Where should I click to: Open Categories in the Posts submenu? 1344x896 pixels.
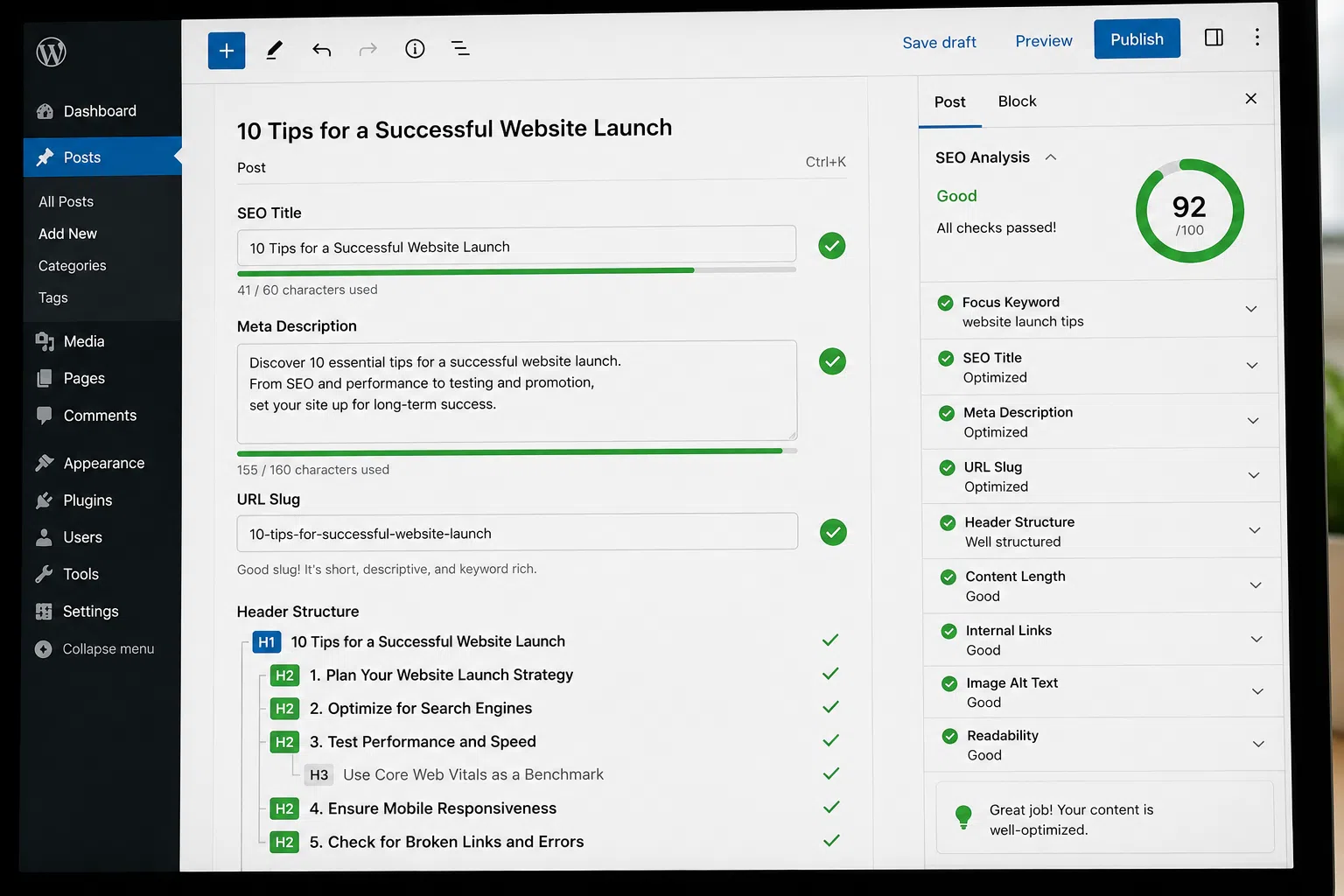click(x=72, y=265)
